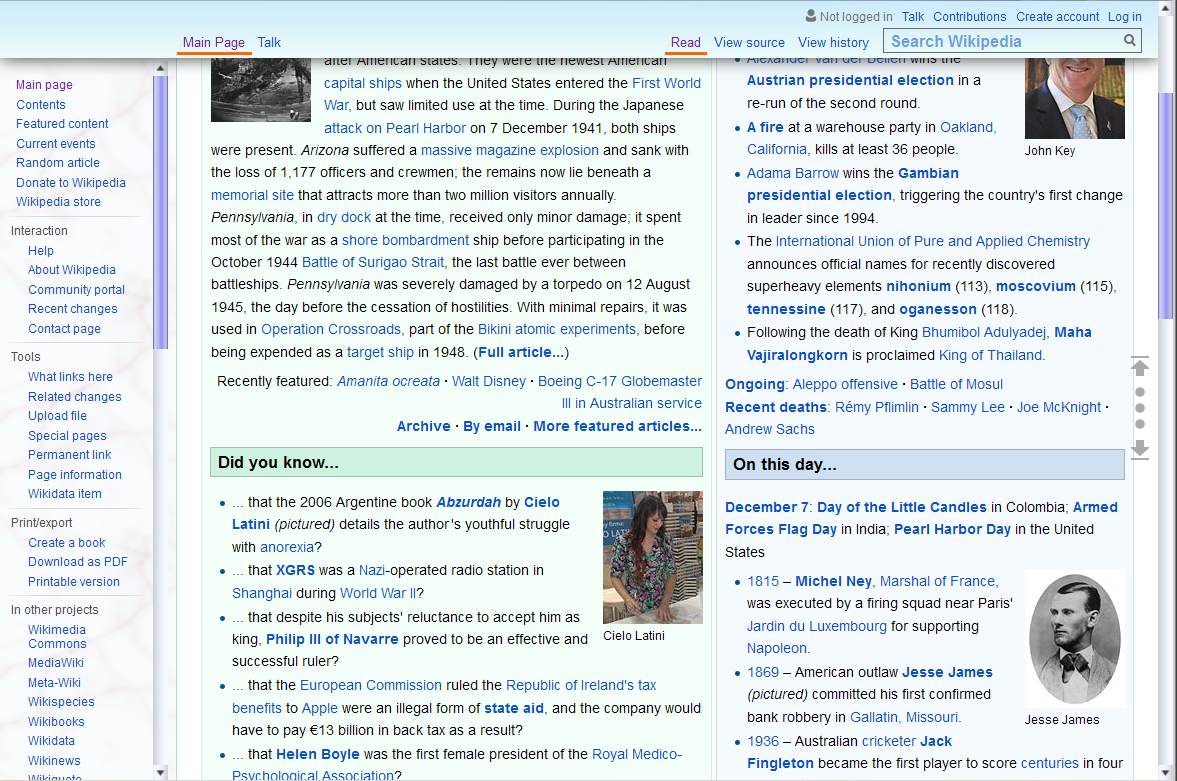This screenshot has width=1177, height=781.
Task: Open the Wikibooks link
Action: point(56,722)
